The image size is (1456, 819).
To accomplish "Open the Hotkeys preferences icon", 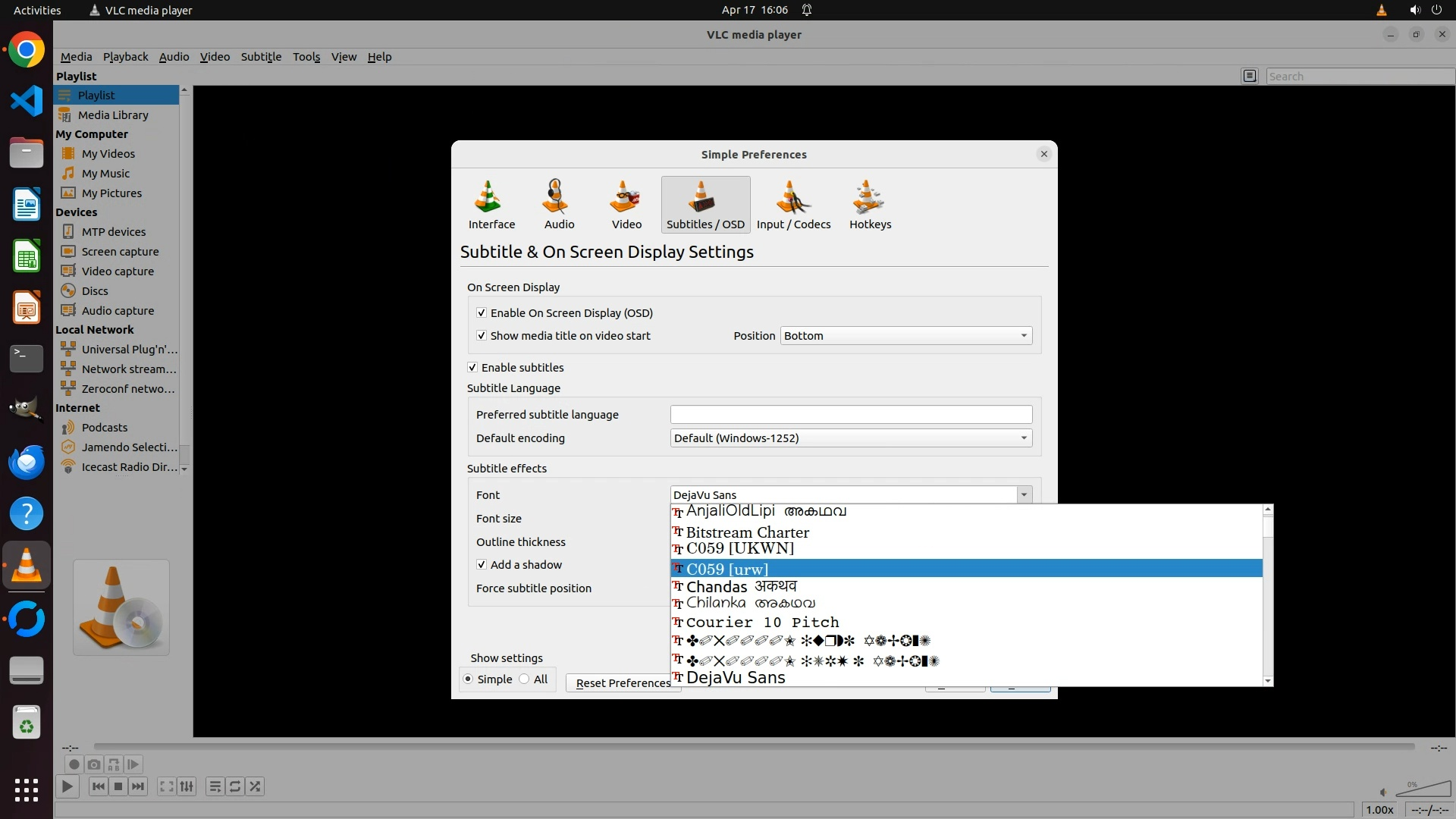I will click(x=870, y=203).
